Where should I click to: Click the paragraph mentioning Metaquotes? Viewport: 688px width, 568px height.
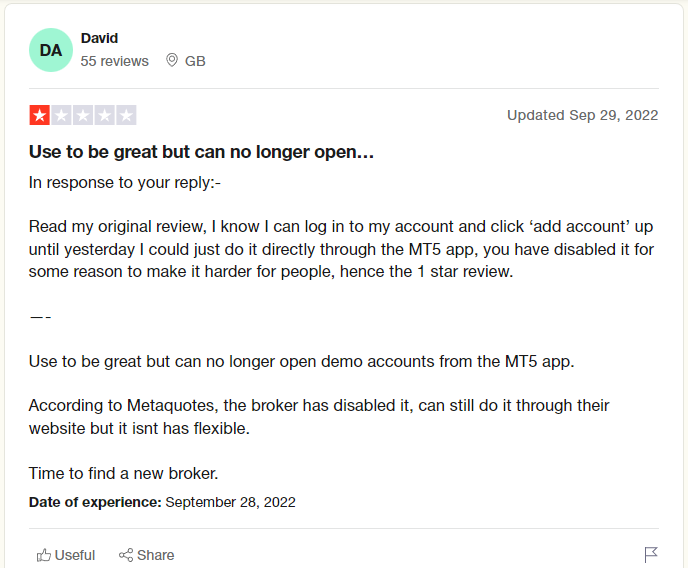point(319,417)
